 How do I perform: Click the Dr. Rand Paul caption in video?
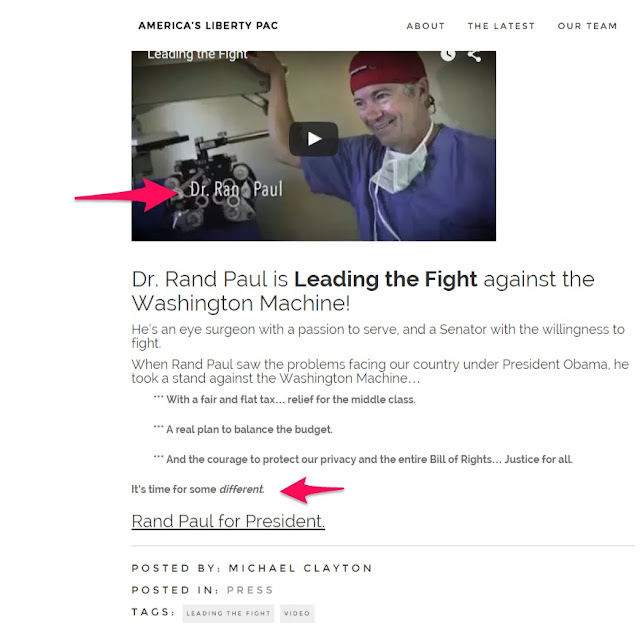(x=236, y=189)
